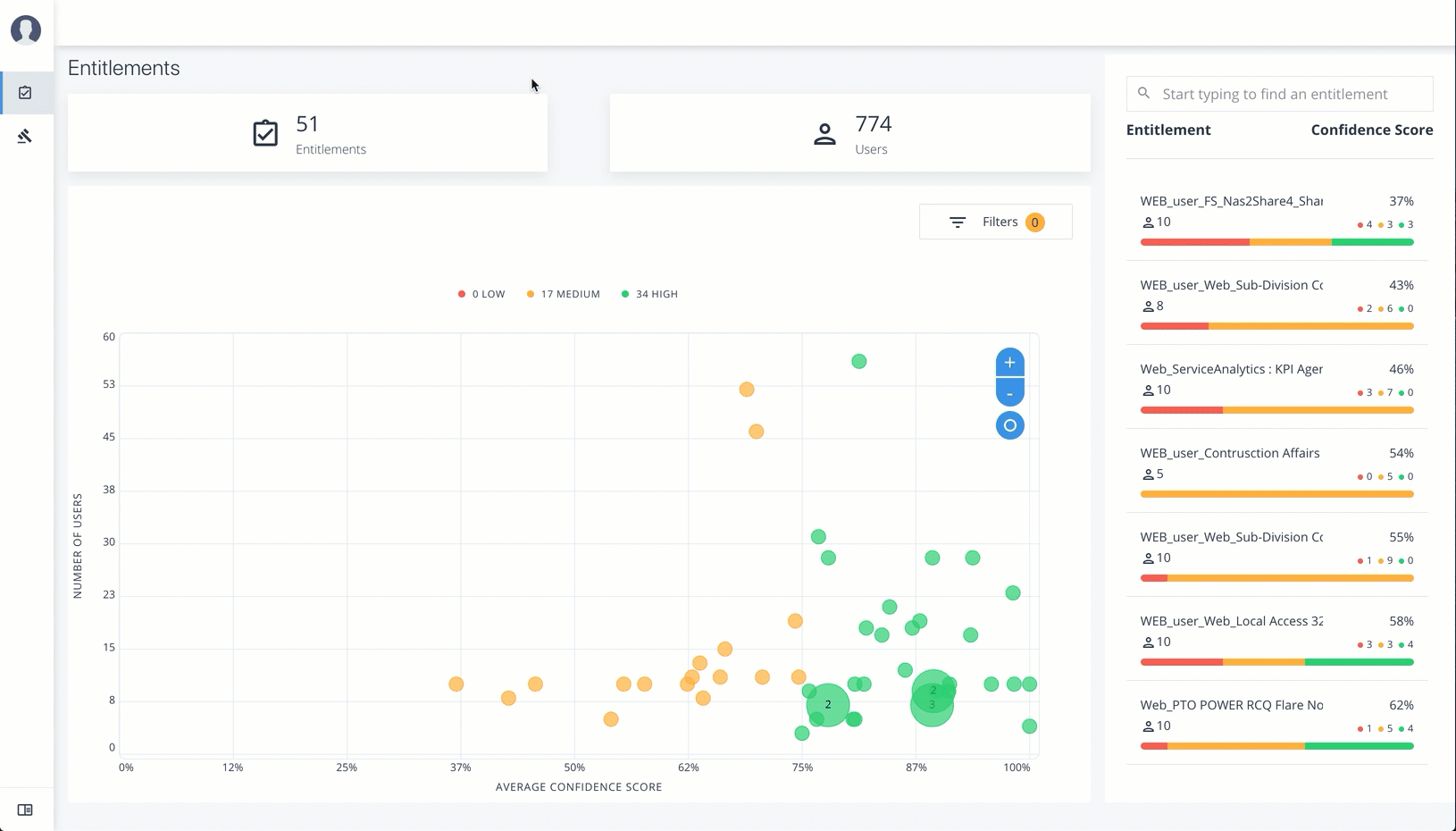Click the bottom sidebar panel icon

[x=25, y=810]
